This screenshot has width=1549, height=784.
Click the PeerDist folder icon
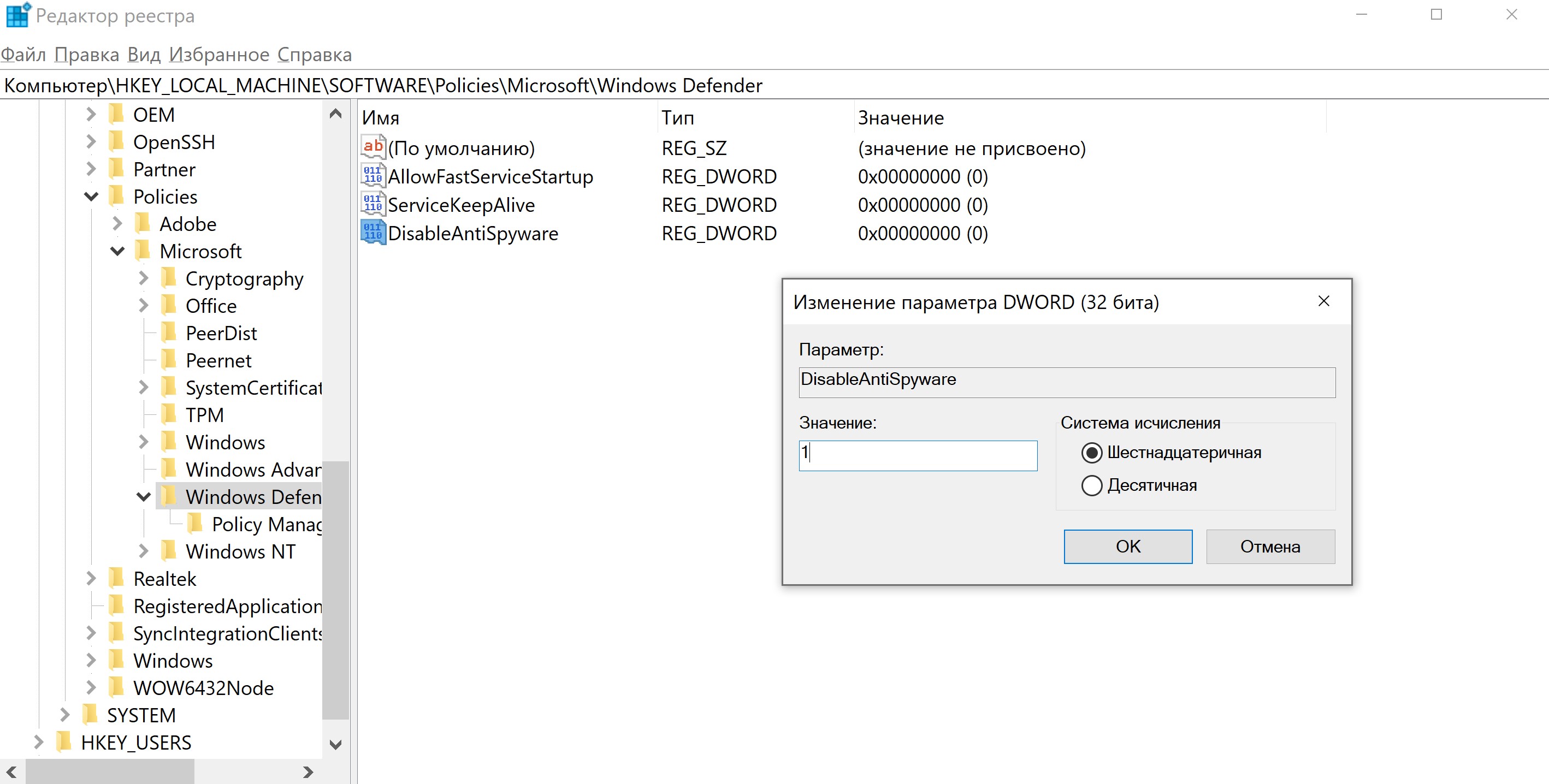point(169,332)
